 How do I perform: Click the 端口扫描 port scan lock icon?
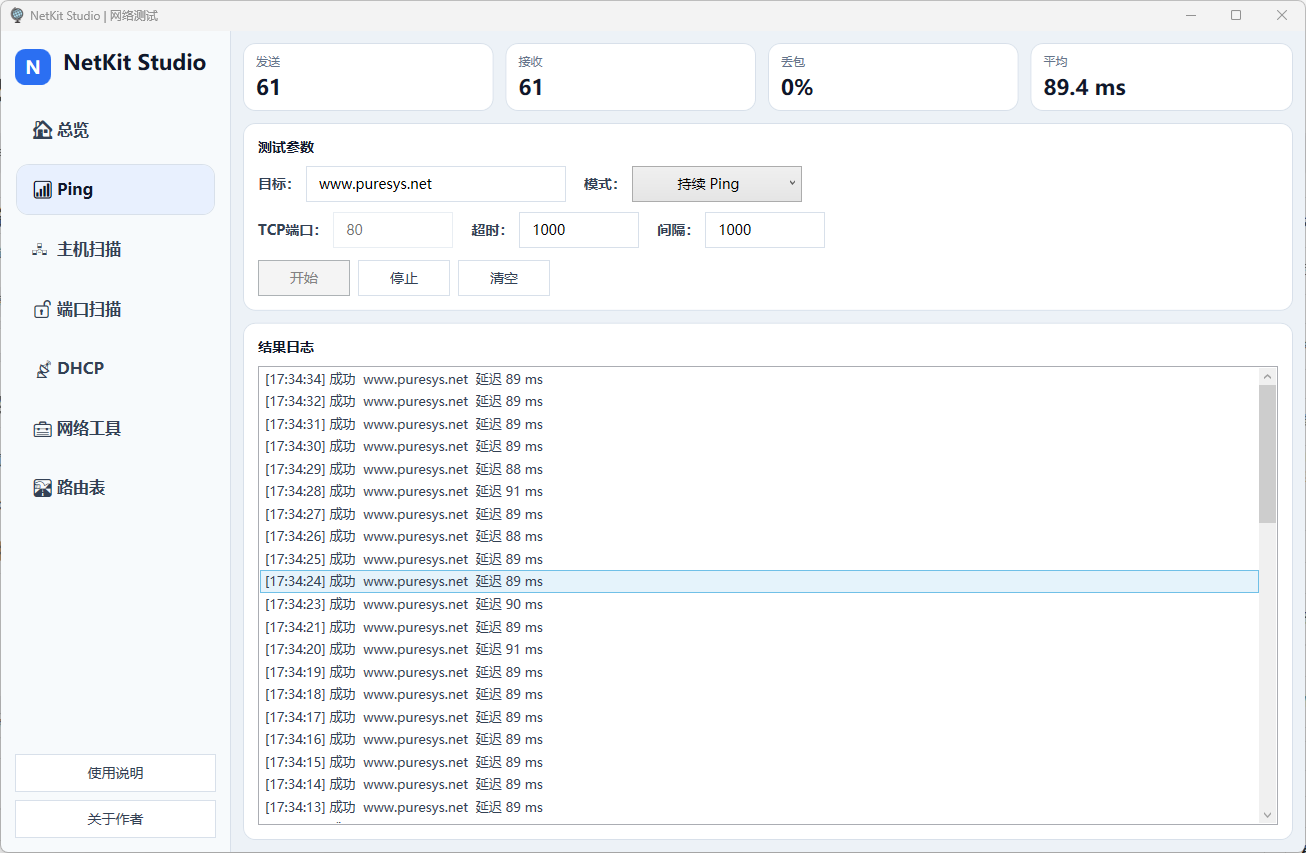pyautogui.click(x=42, y=310)
